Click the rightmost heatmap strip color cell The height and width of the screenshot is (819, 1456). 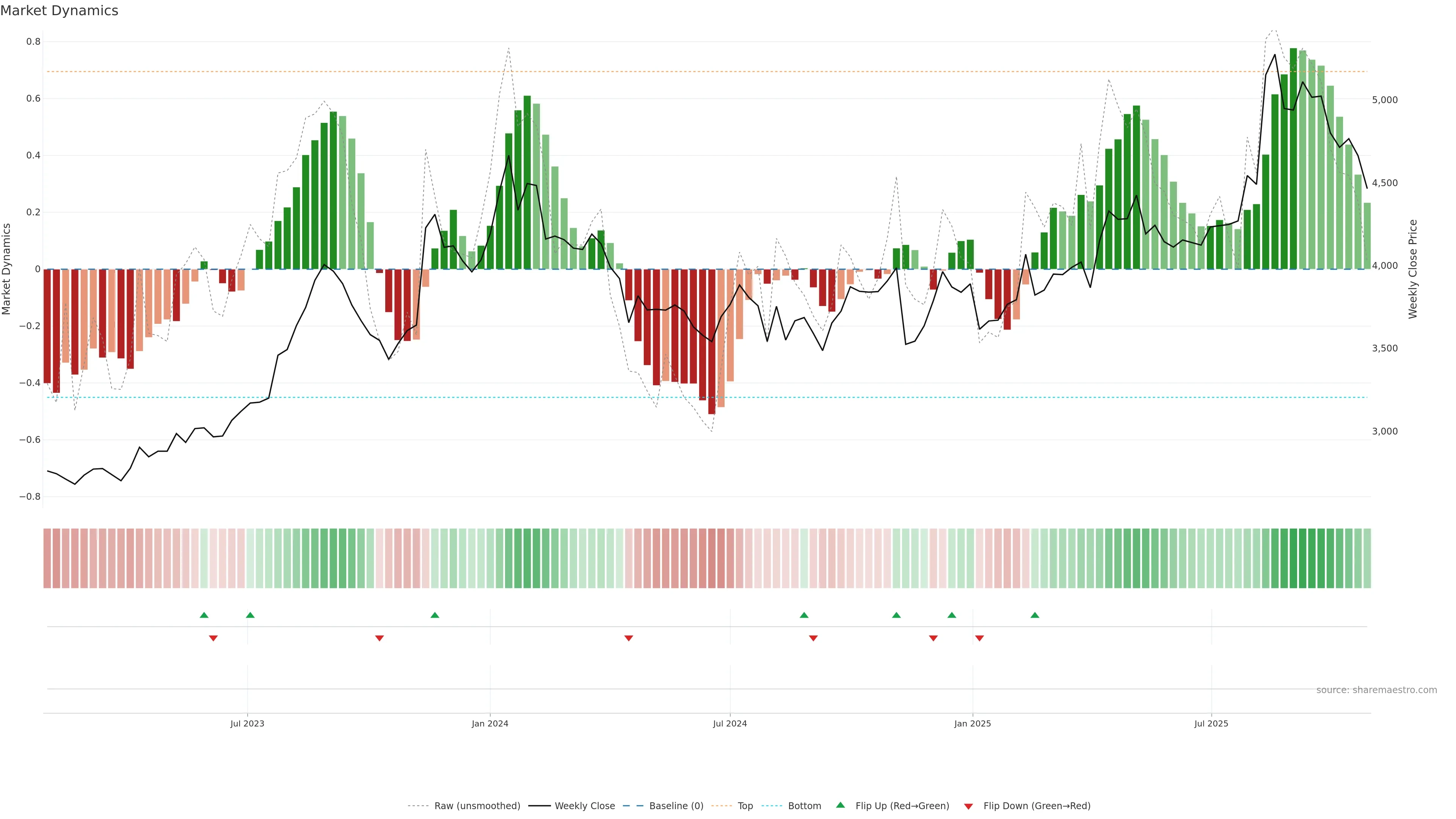1367,559
